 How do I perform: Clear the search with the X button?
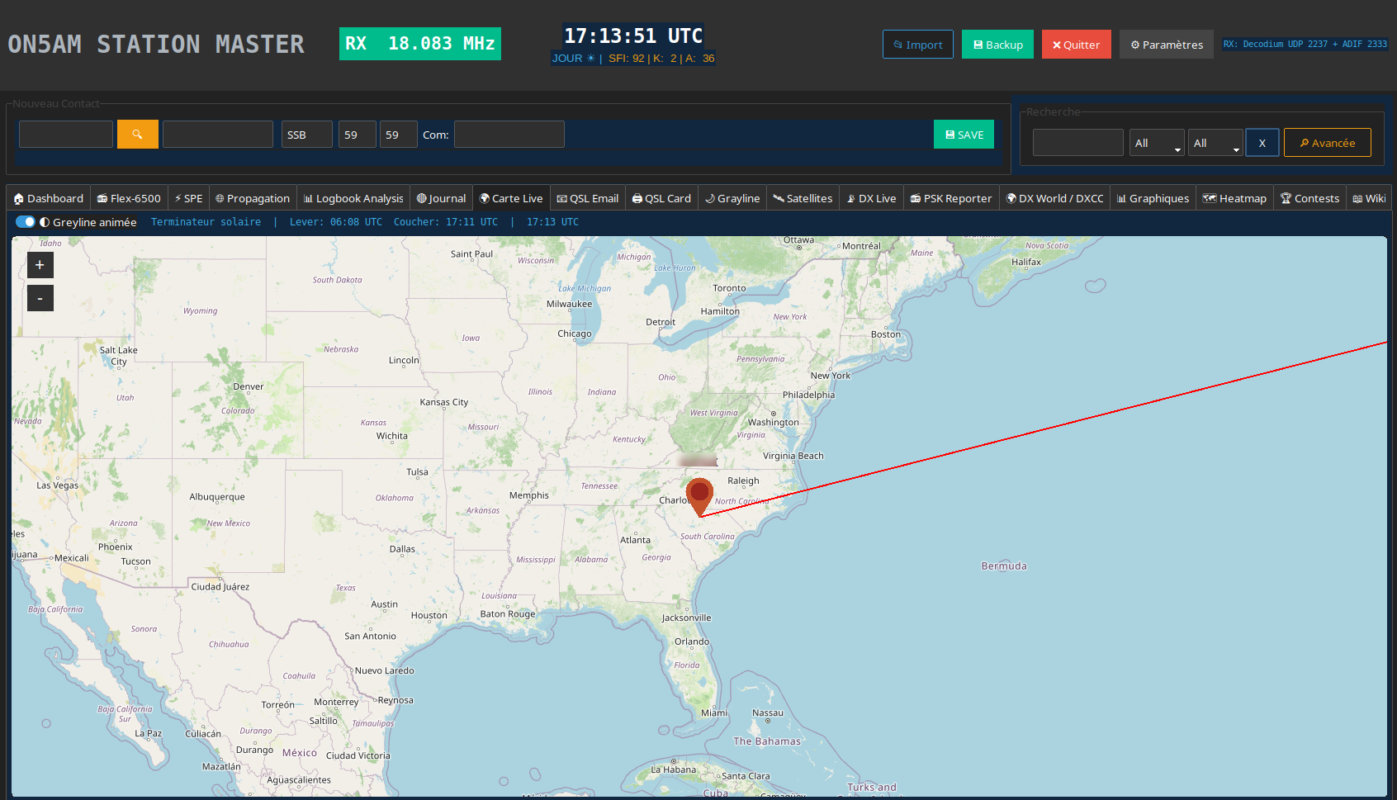point(1262,143)
